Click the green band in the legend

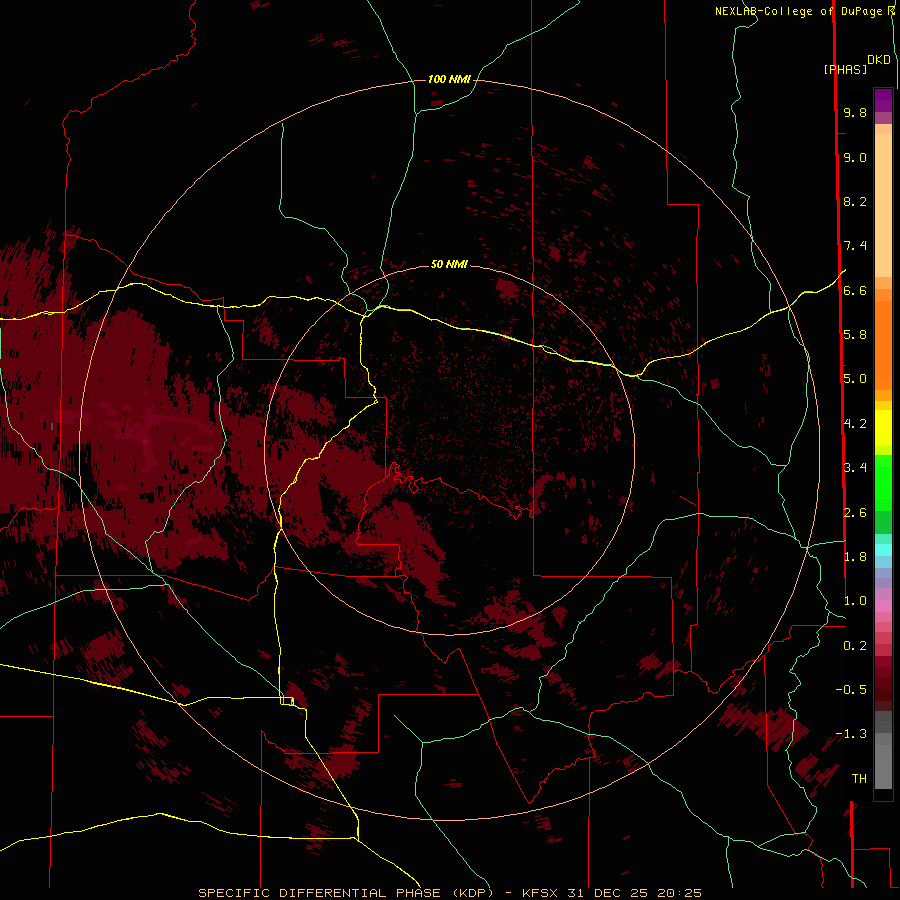tap(883, 482)
